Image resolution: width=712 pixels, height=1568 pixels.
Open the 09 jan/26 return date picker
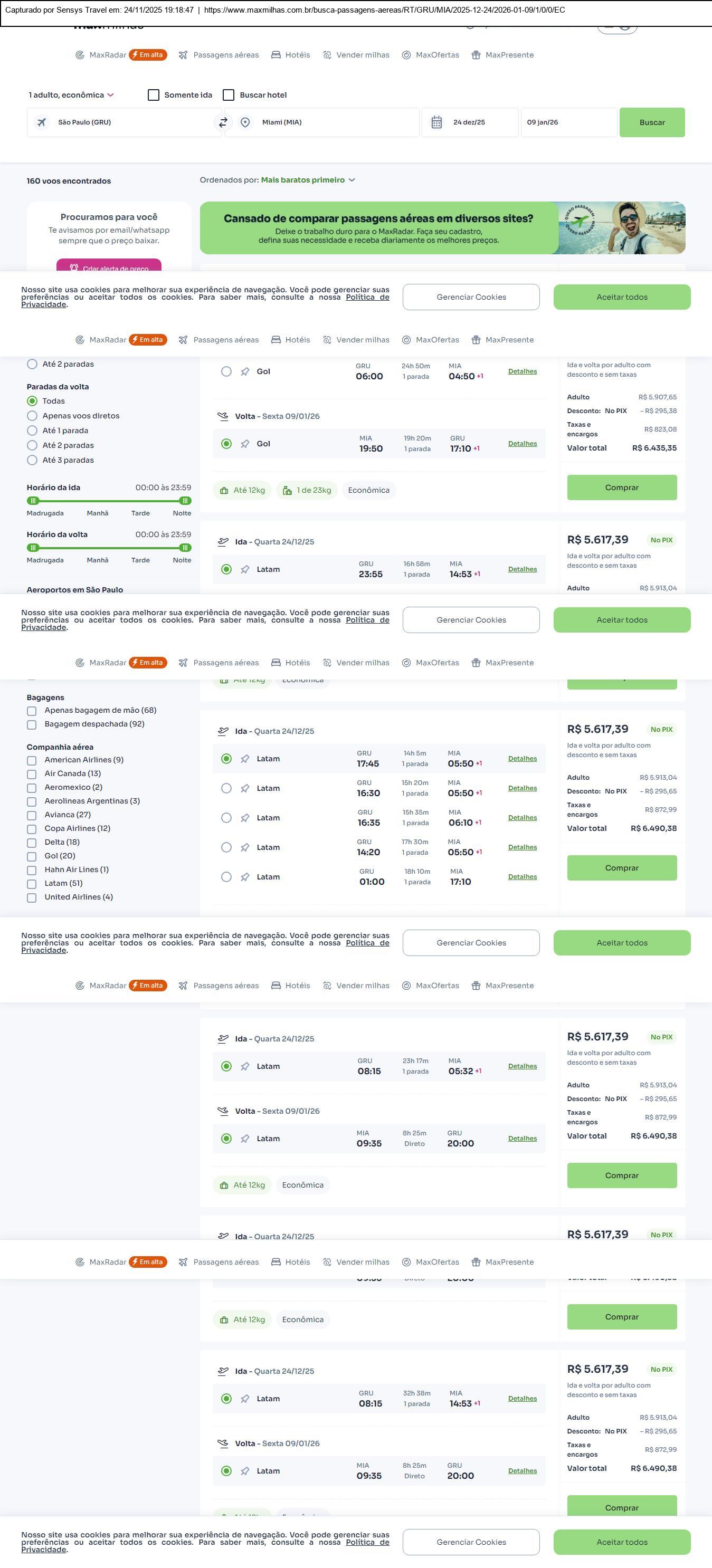(x=568, y=122)
